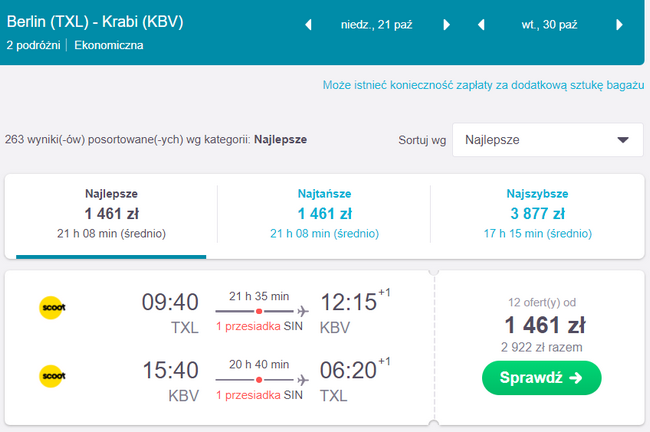Click the outbound departure time 09:40
This screenshot has width=650, height=432.
tap(170, 302)
